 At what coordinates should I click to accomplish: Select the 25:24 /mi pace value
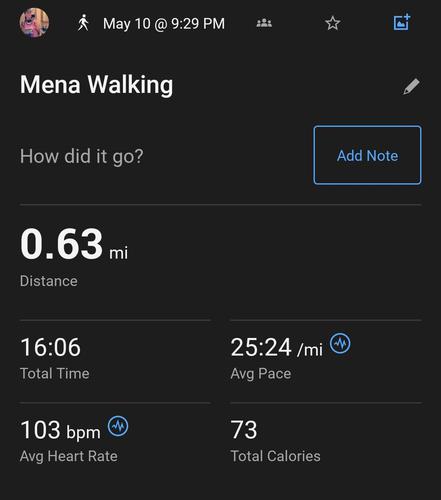point(277,347)
